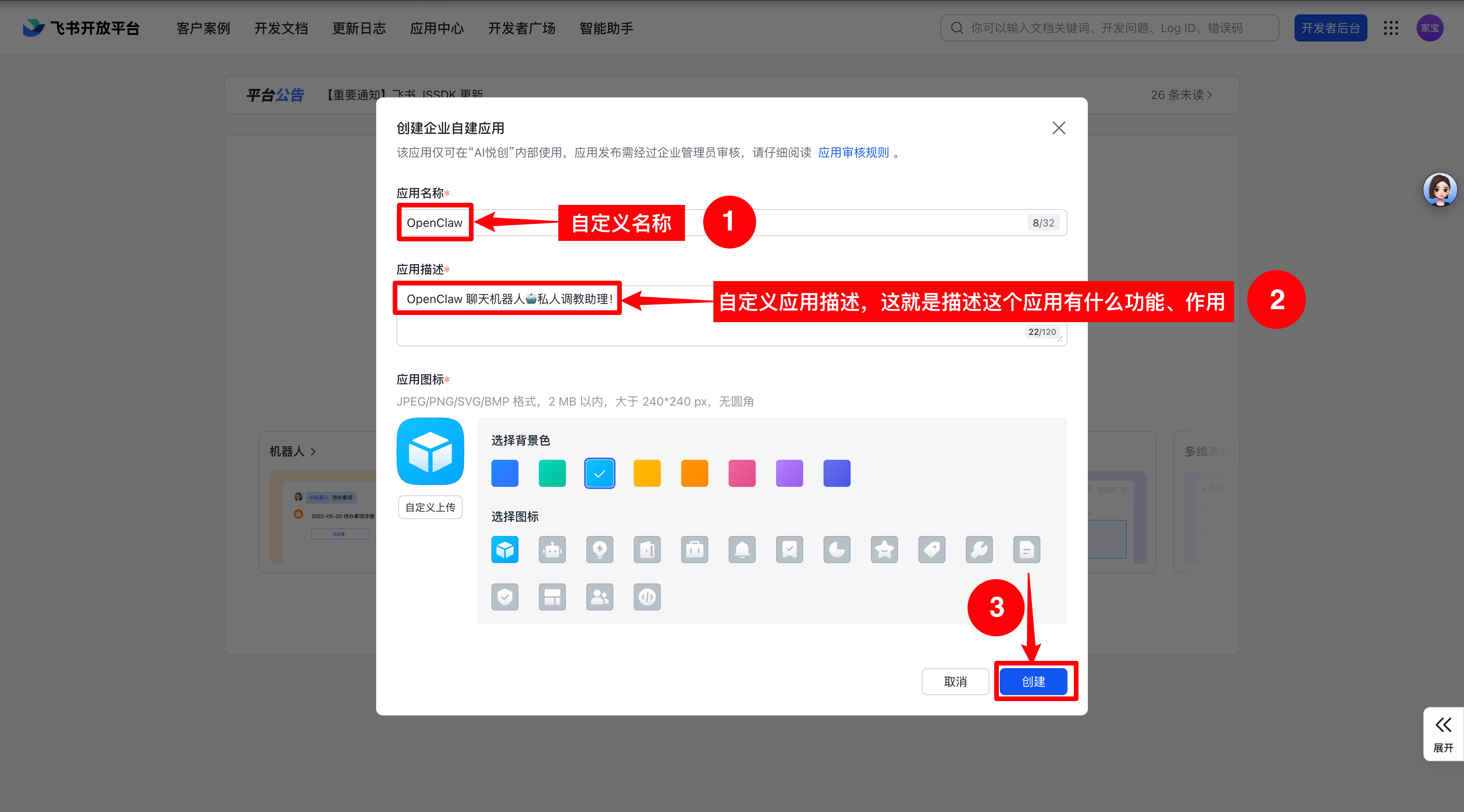Viewport: 1464px width, 812px height.
Task: Pick the smiling star app icon
Action: (884, 549)
